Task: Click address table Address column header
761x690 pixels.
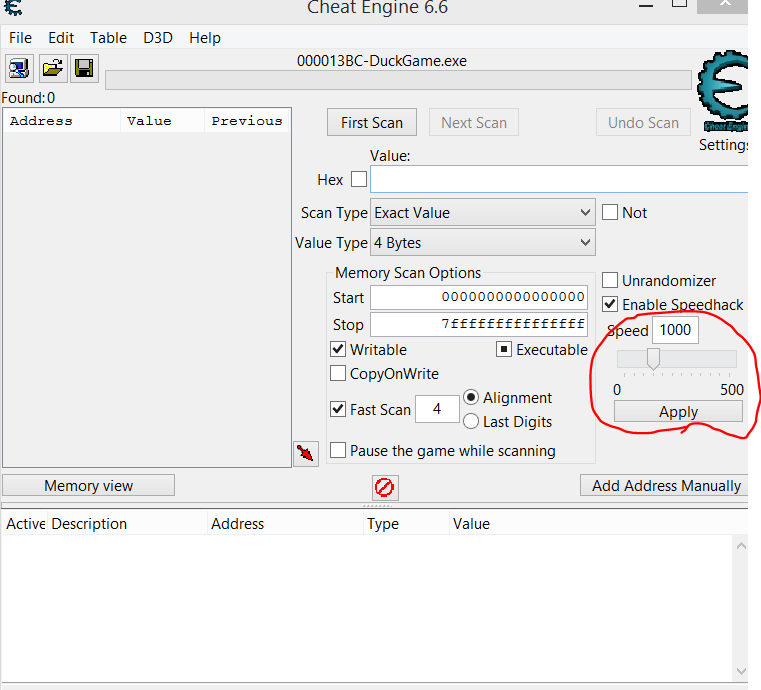Action: click(x=286, y=524)
